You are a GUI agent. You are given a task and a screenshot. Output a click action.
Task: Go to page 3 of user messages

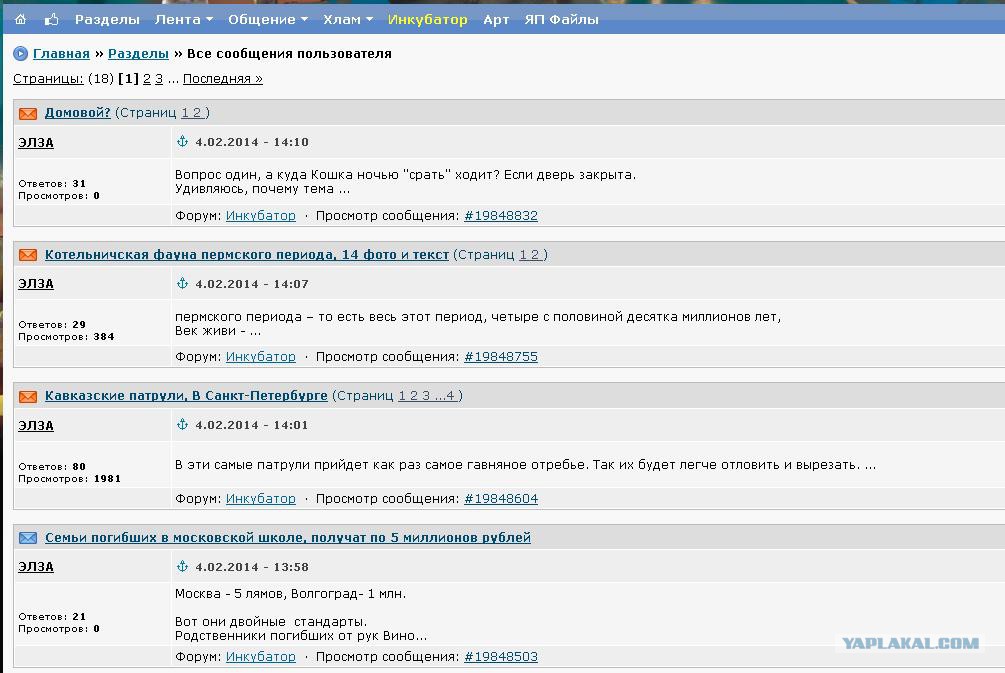[159, 79]
